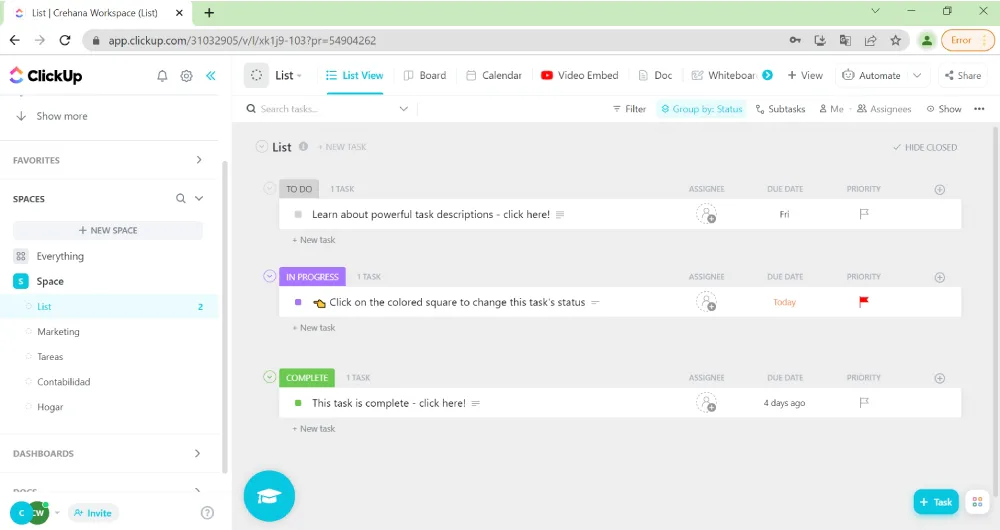1000x530 pixels.
Task: Search spaces using magnifier icon
Action: pyautogui.click(x=180, y=198)
